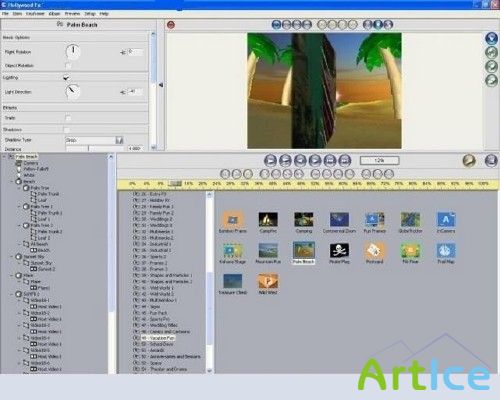Click the Yellow-Falloff light in the tree
The image size is (500, 400).
[36, 169]
